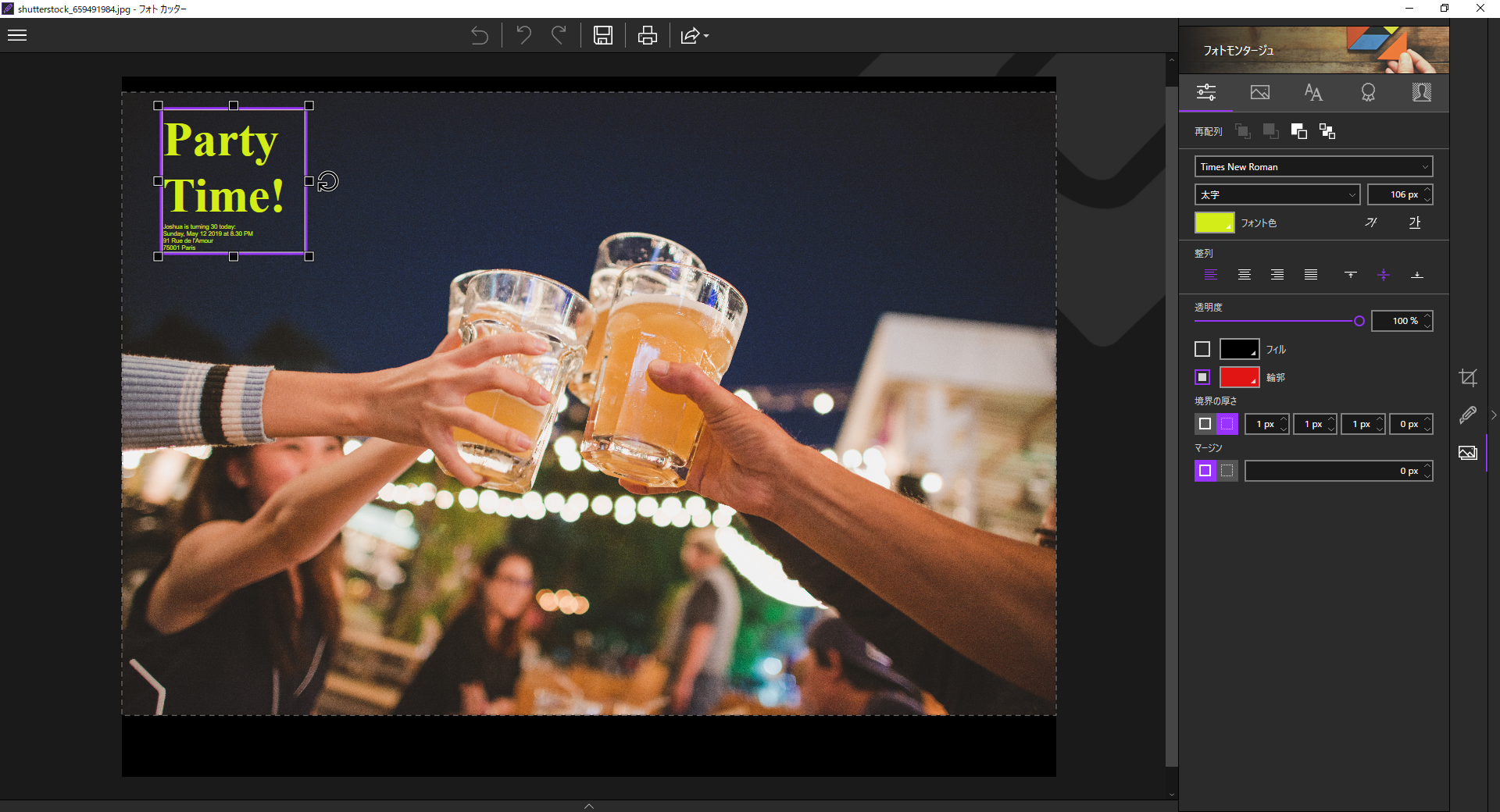Image resolution: width=1500 pixels, height=812 pixels.
Task: Click the Save icon in the top toolbar
Action: coord(602,35)
